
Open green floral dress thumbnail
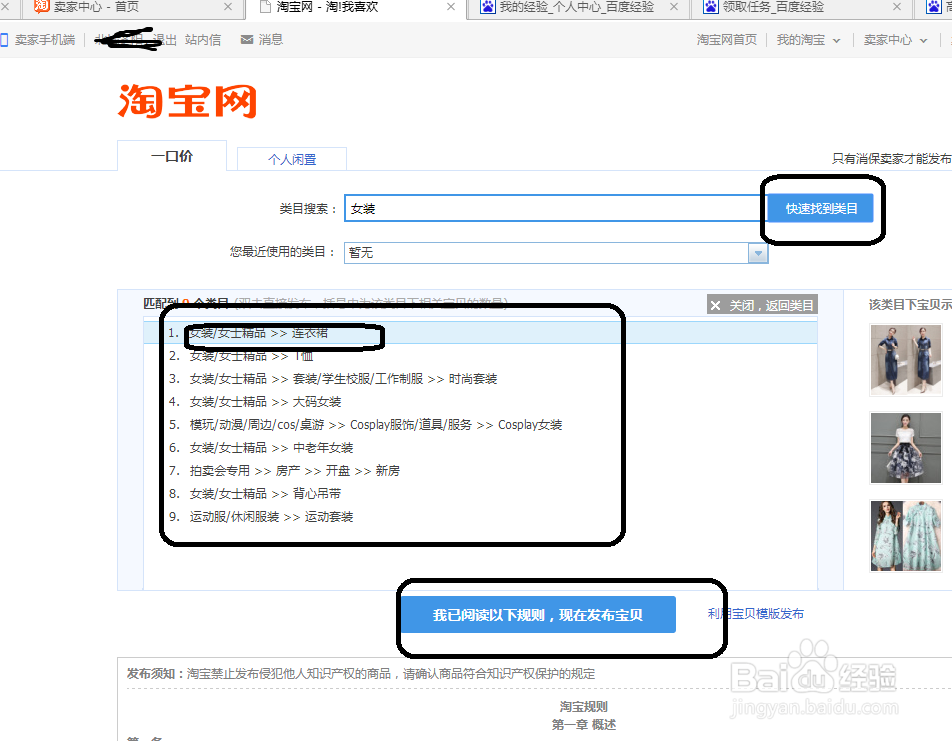tap(905, 536)
